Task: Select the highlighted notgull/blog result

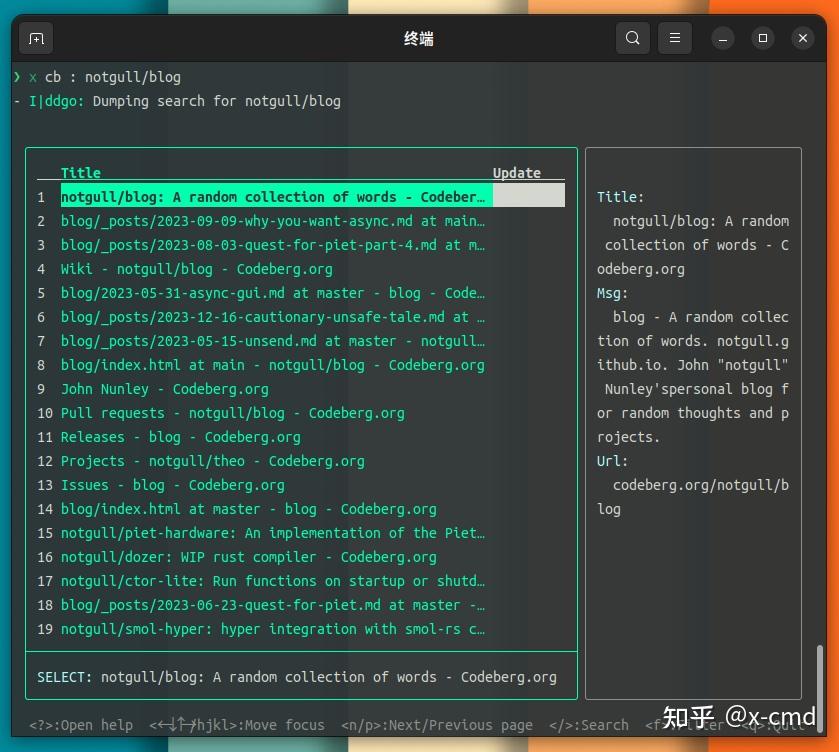Action: tap(270, 196)
